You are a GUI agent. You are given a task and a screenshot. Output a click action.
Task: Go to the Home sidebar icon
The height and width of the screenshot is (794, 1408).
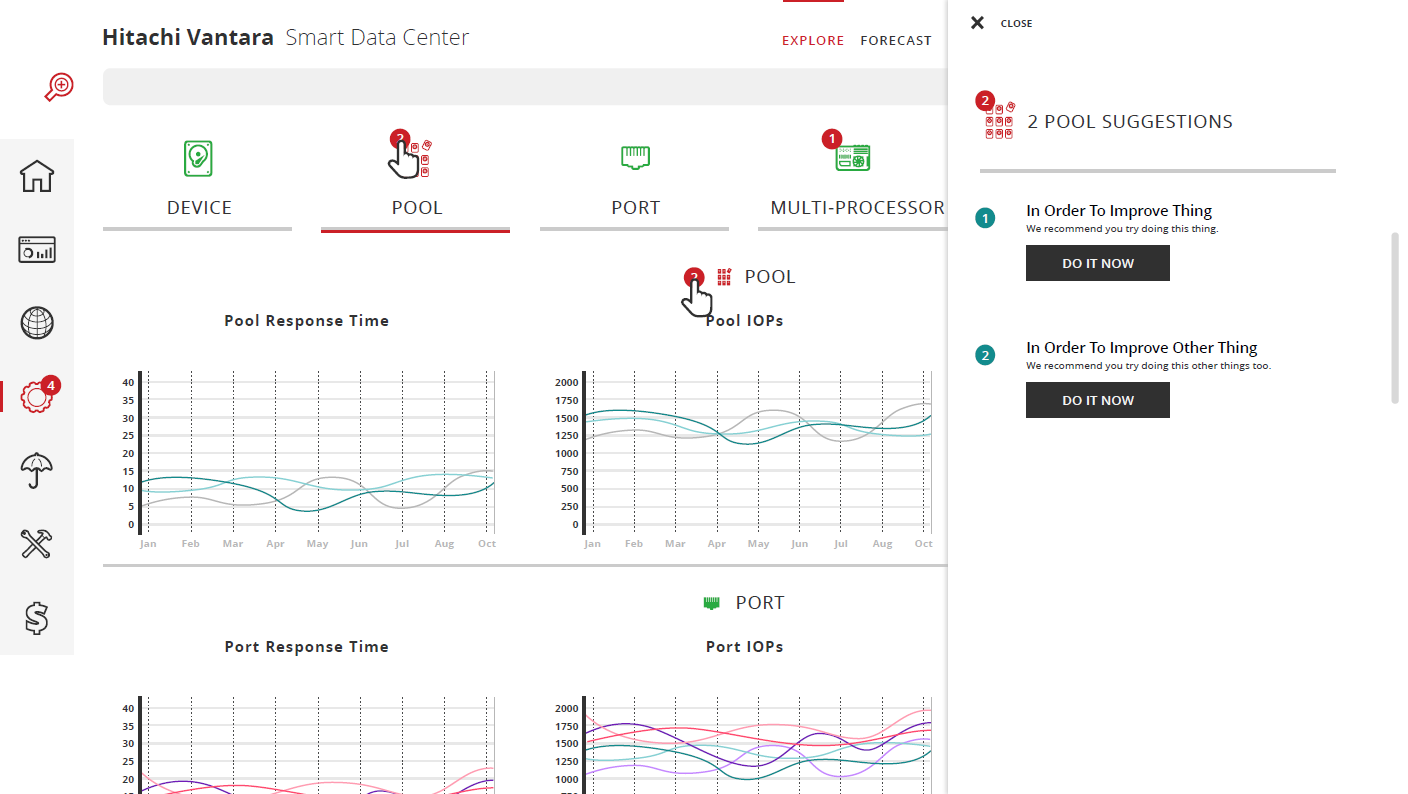click(37, 176)
